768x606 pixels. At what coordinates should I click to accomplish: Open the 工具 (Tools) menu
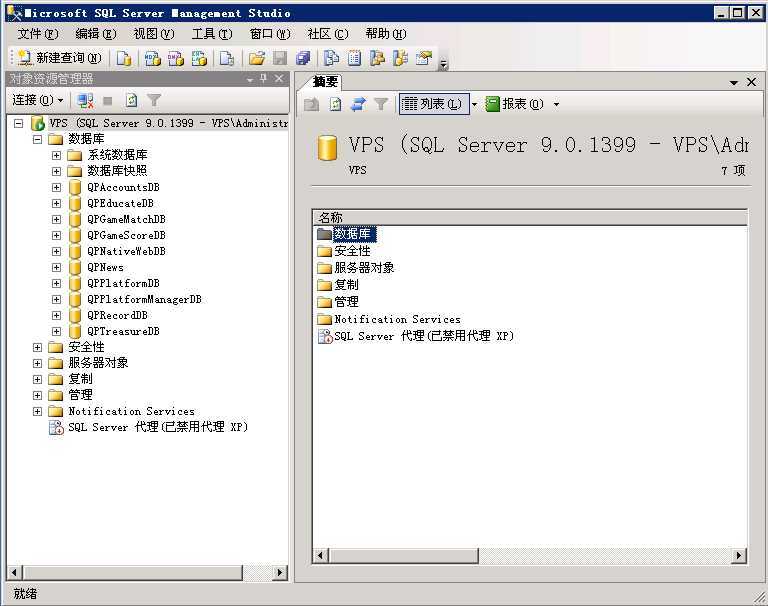pyautogui.click(x=211, y=34)
